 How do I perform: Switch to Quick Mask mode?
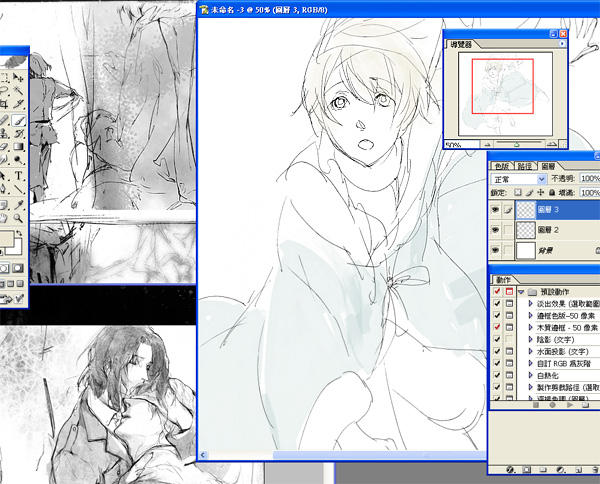point(18,268)
